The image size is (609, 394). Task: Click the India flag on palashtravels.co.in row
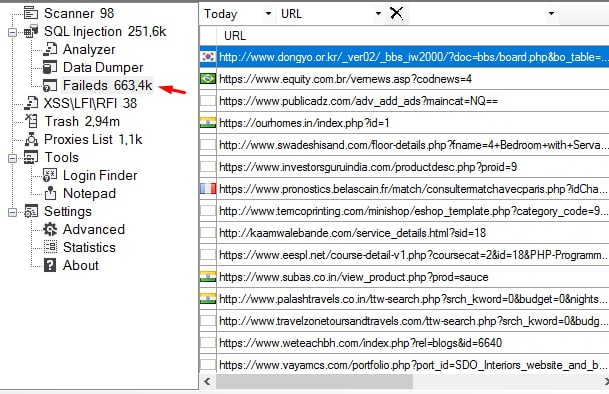[x=208, y=299]
